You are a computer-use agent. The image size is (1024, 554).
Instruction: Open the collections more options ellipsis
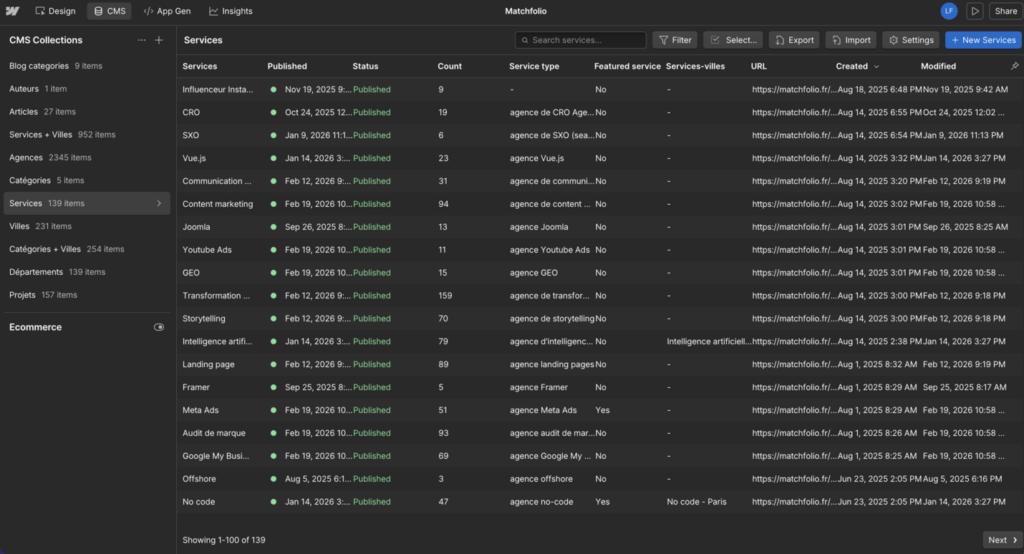pyautogui.click(x=142, y=40)
